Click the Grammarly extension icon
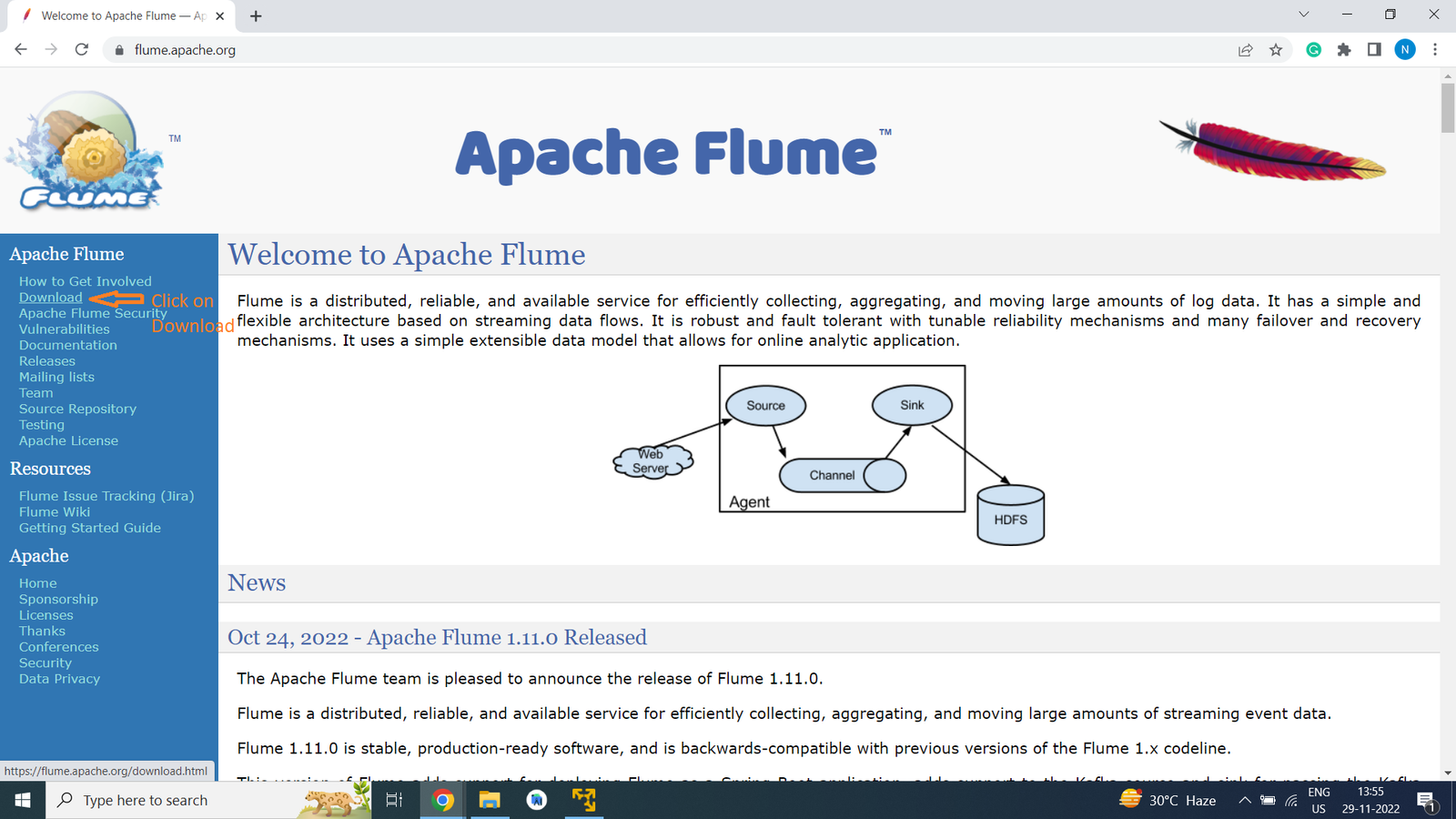Image resolution: width=1456 pixels, height=819 pixels. (x=1313, y=50)
